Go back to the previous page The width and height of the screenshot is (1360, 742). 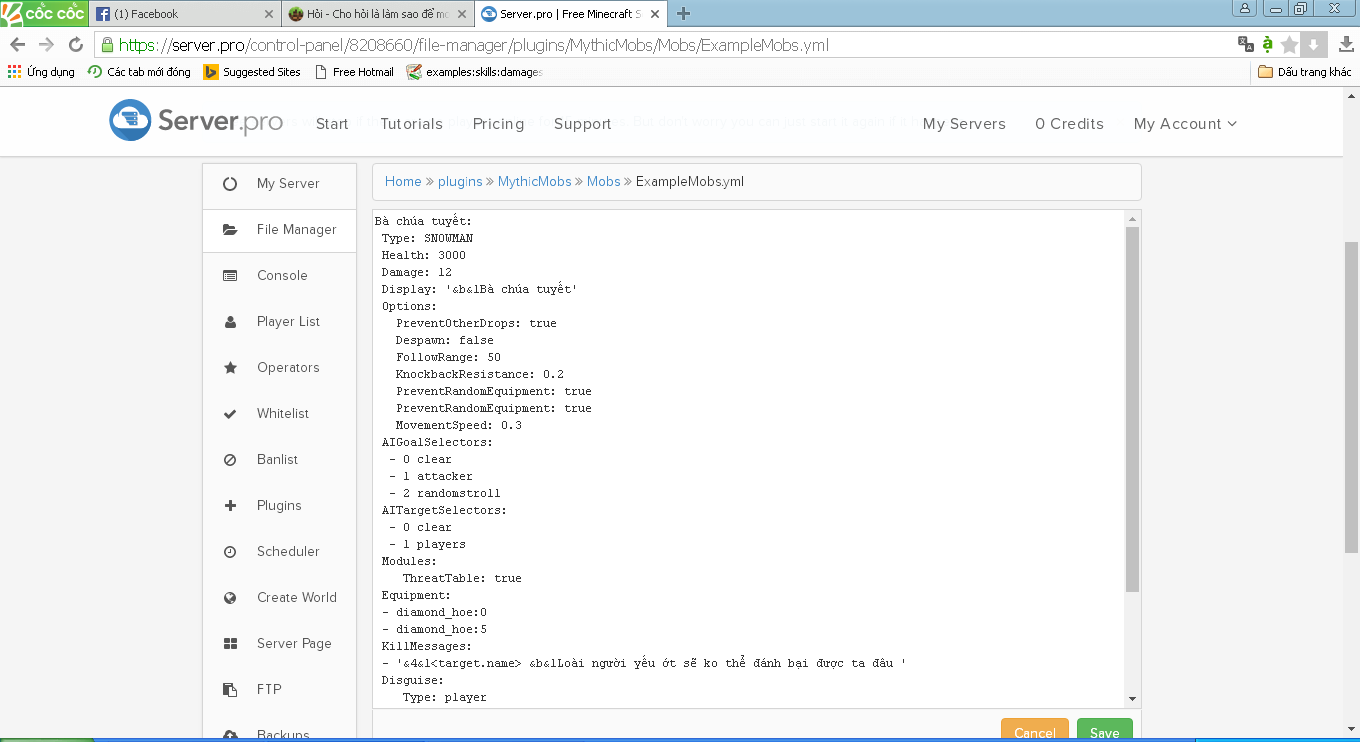pos(17,45)
